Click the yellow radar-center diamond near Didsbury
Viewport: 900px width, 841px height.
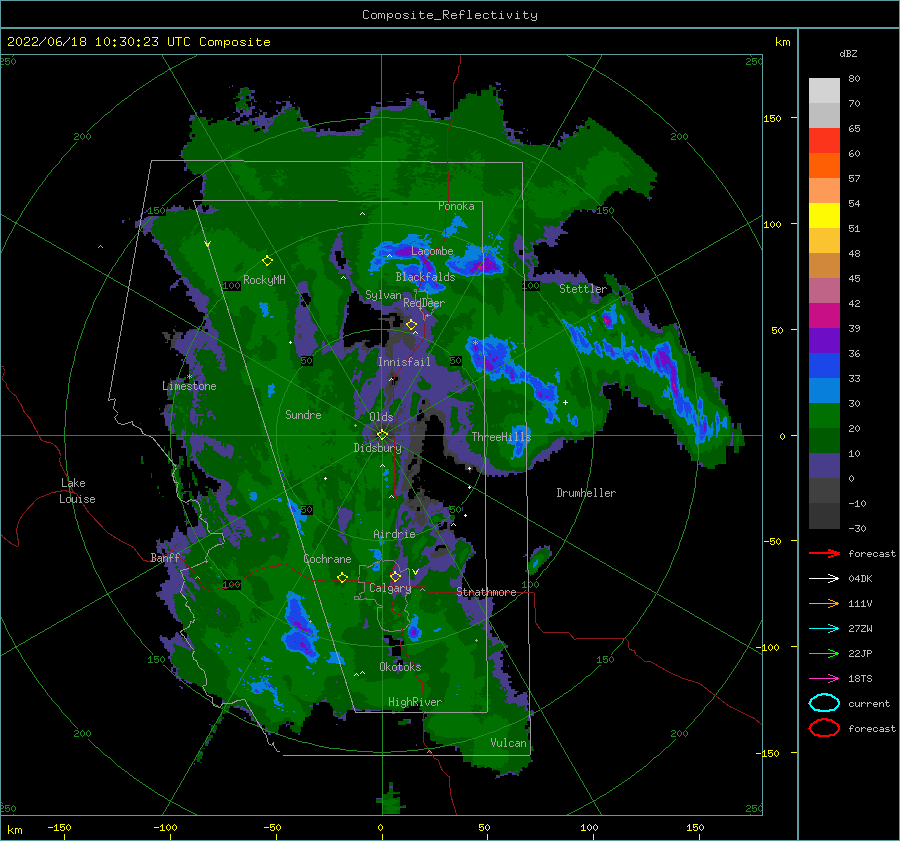tap(382, 435)
